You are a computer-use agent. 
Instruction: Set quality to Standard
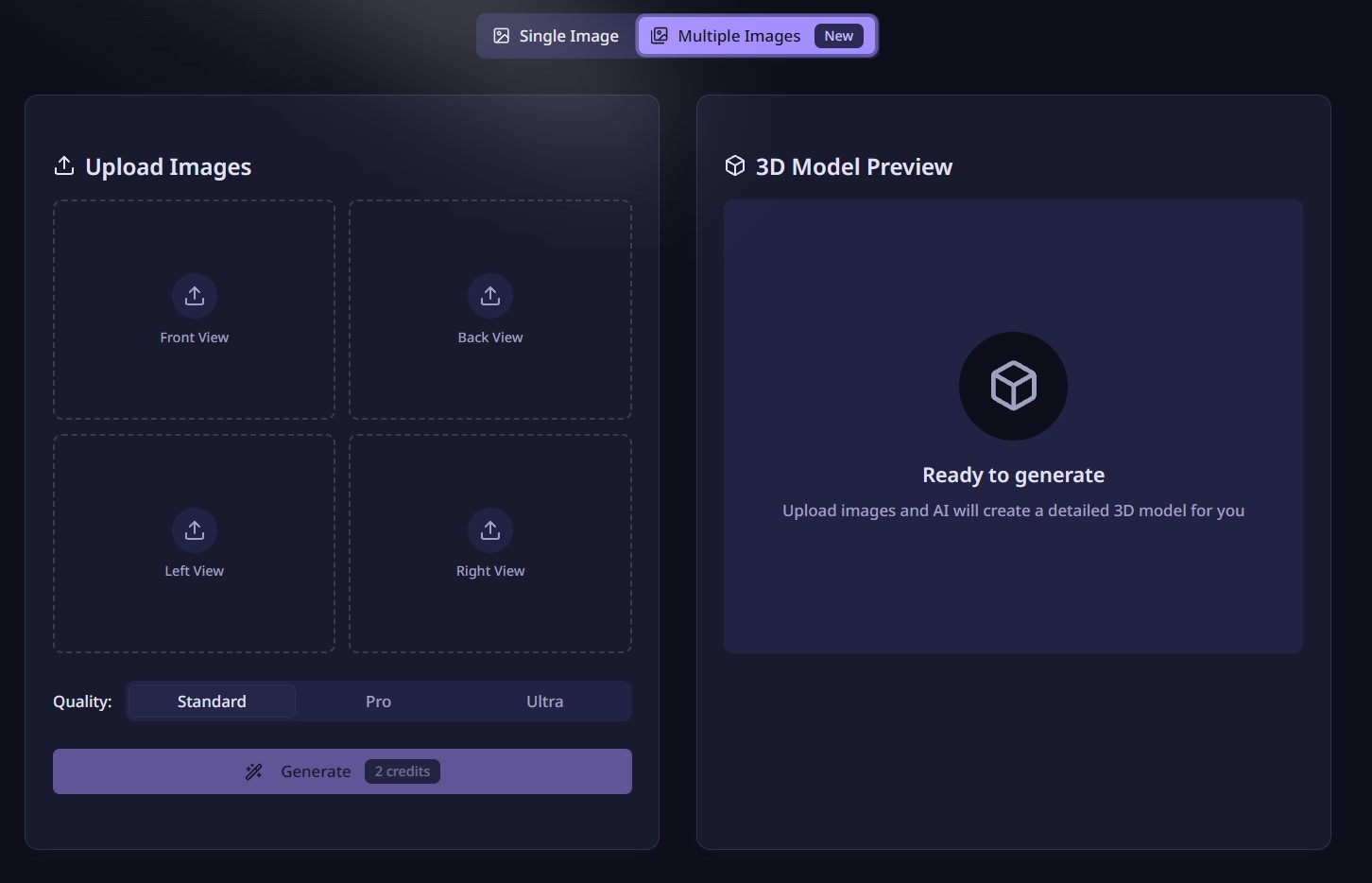pyautogui.click(x=212, y=701)
